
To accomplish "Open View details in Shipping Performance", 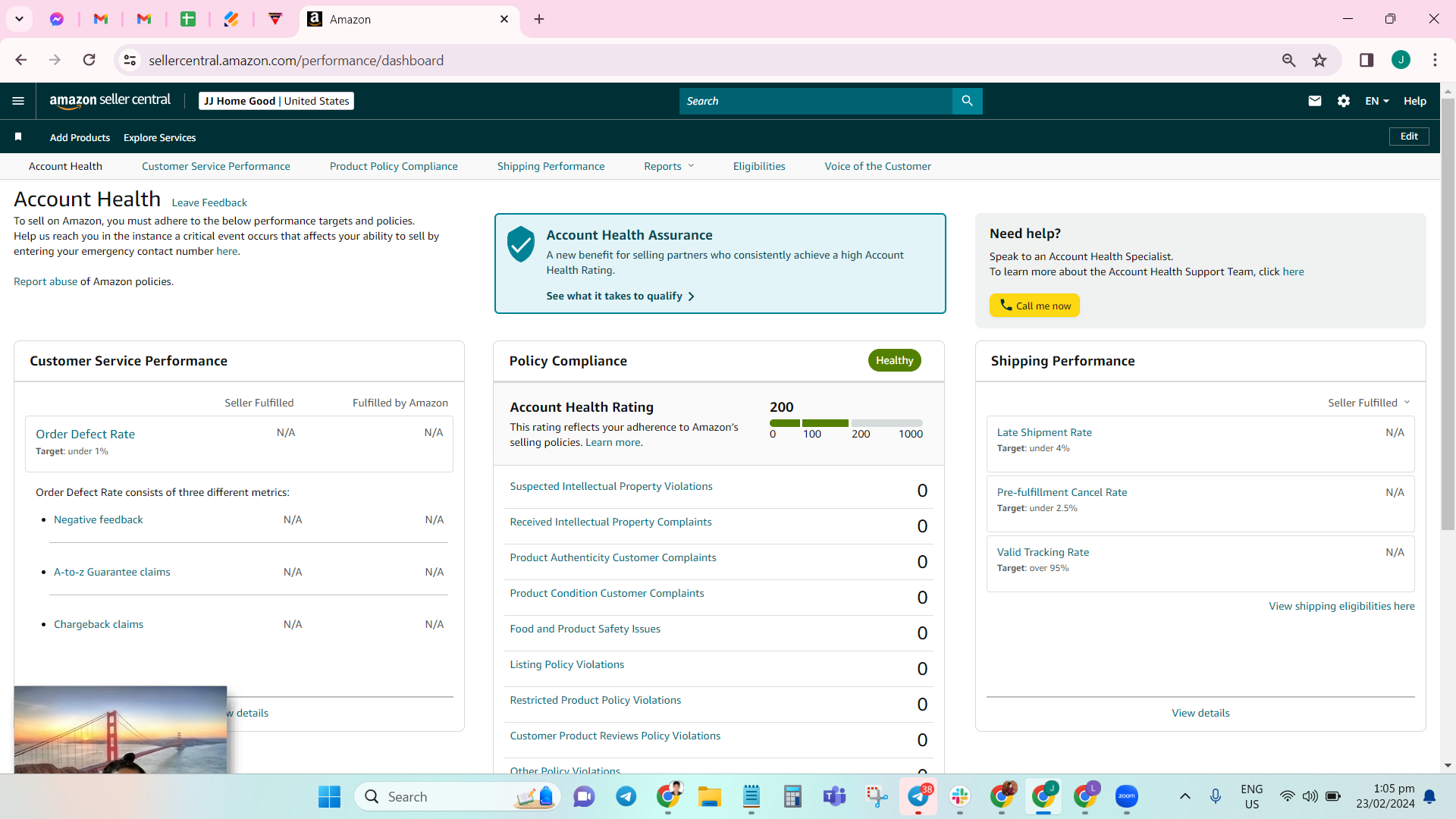I will (1200, 713).
